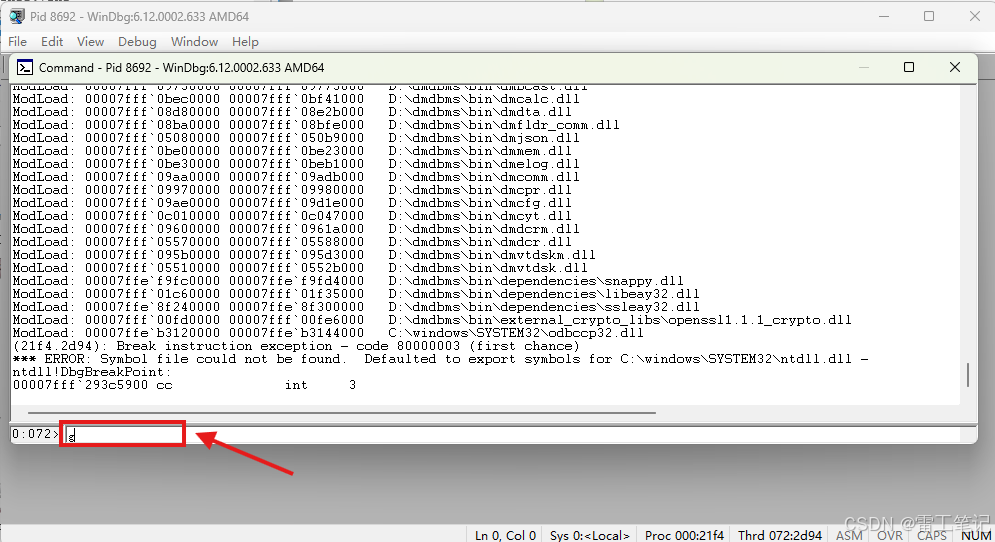
Task: Click the dmelog.dll ModLoad line
Action: point(296,164)
